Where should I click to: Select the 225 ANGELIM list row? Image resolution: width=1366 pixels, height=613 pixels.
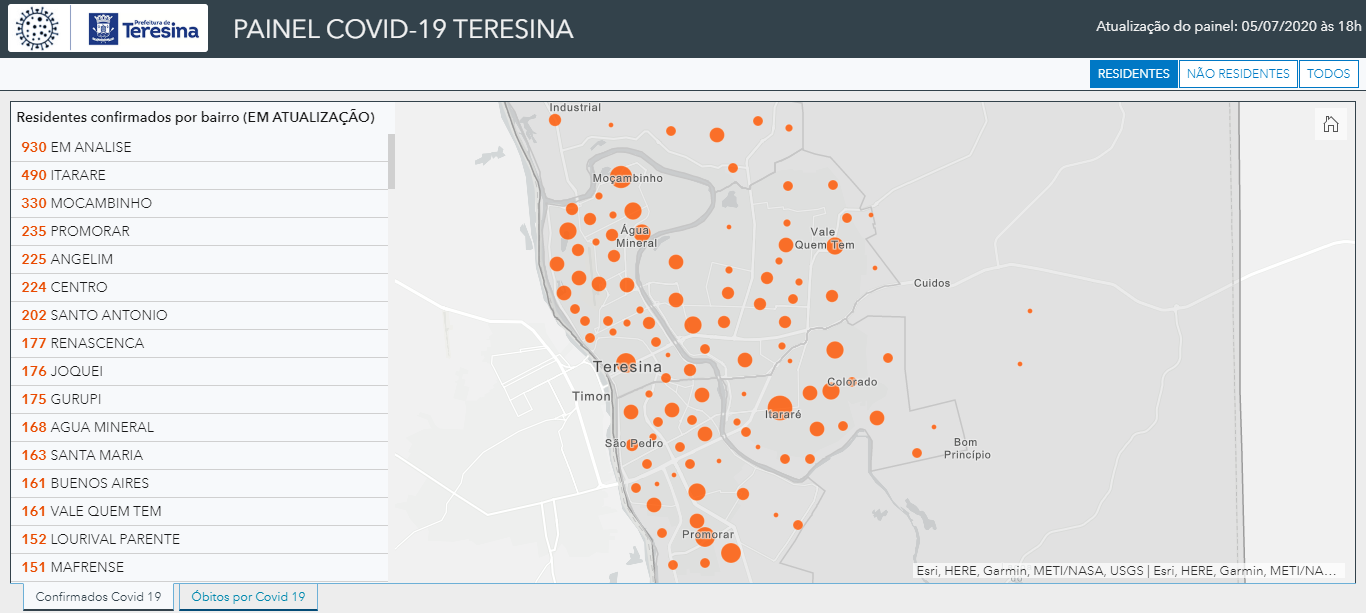point(199,259)
